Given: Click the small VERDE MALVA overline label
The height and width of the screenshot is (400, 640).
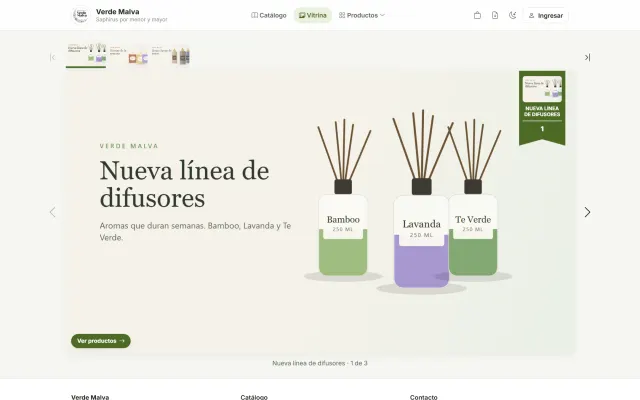Looking at the screenshot, I should click(129, 146).
